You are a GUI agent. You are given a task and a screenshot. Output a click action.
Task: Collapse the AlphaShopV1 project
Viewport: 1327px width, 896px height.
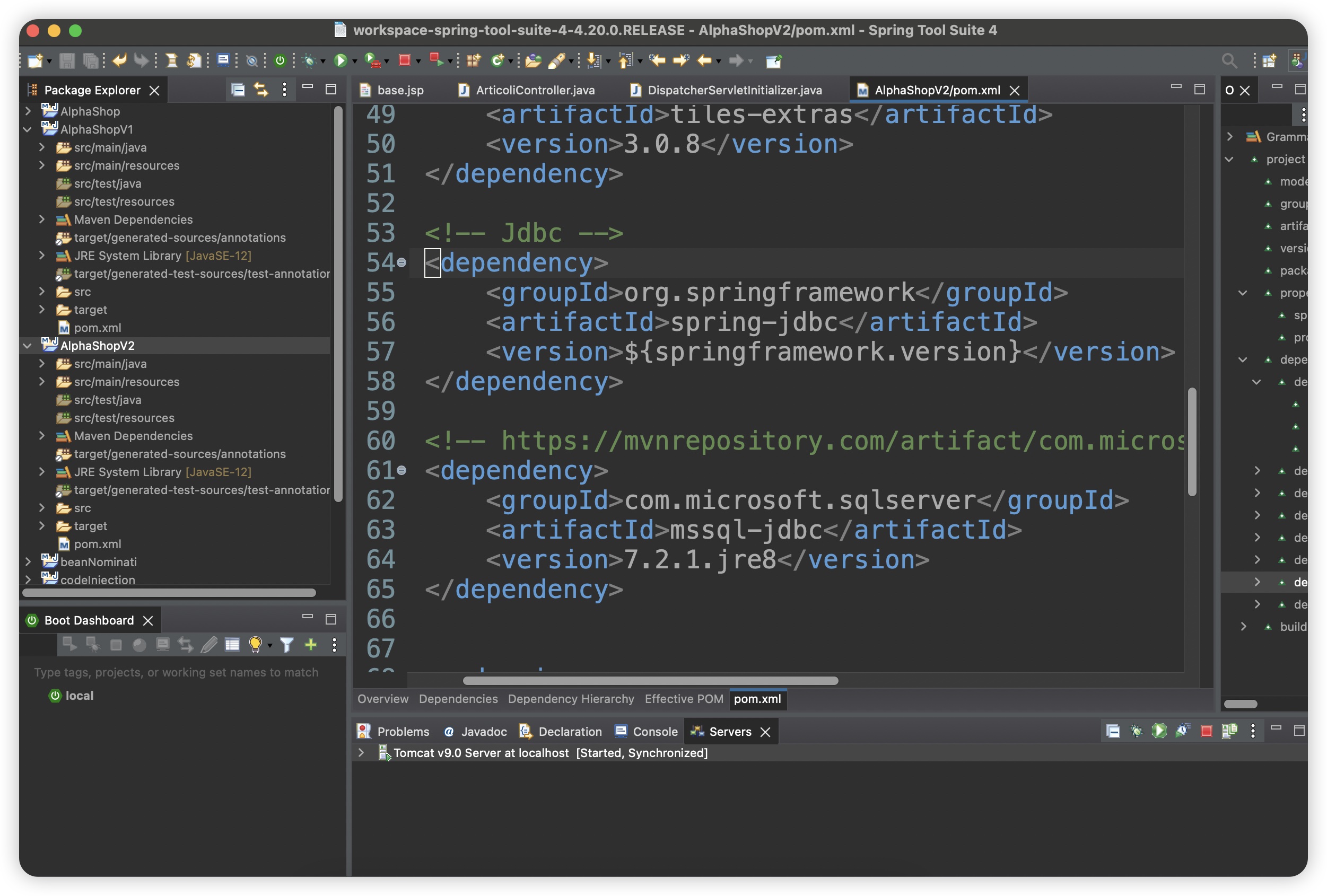click(x=28, y=129)
